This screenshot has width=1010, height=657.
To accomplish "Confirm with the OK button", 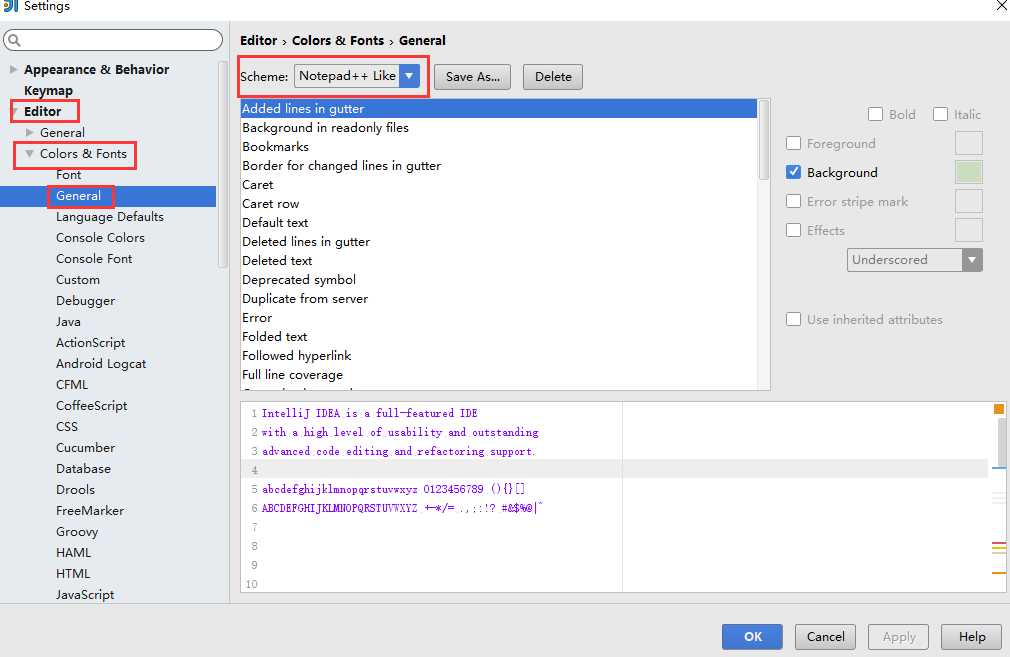I will click(x=752, y=636).
